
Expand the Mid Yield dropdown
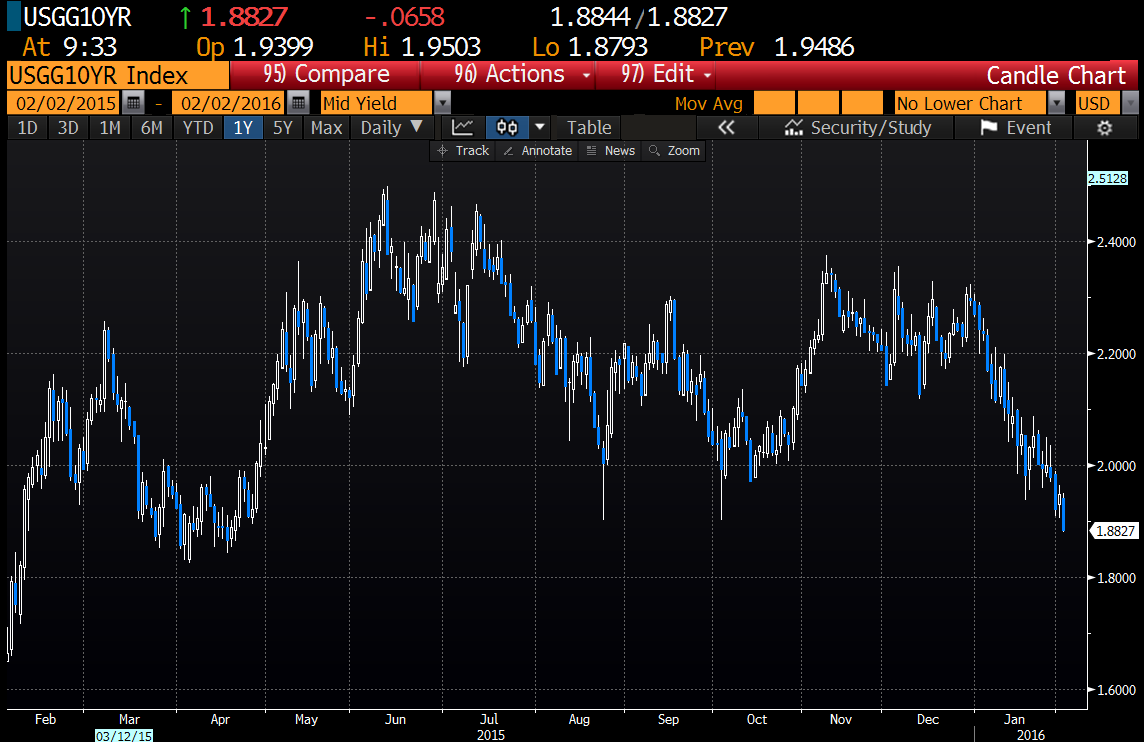pos(442,103)
